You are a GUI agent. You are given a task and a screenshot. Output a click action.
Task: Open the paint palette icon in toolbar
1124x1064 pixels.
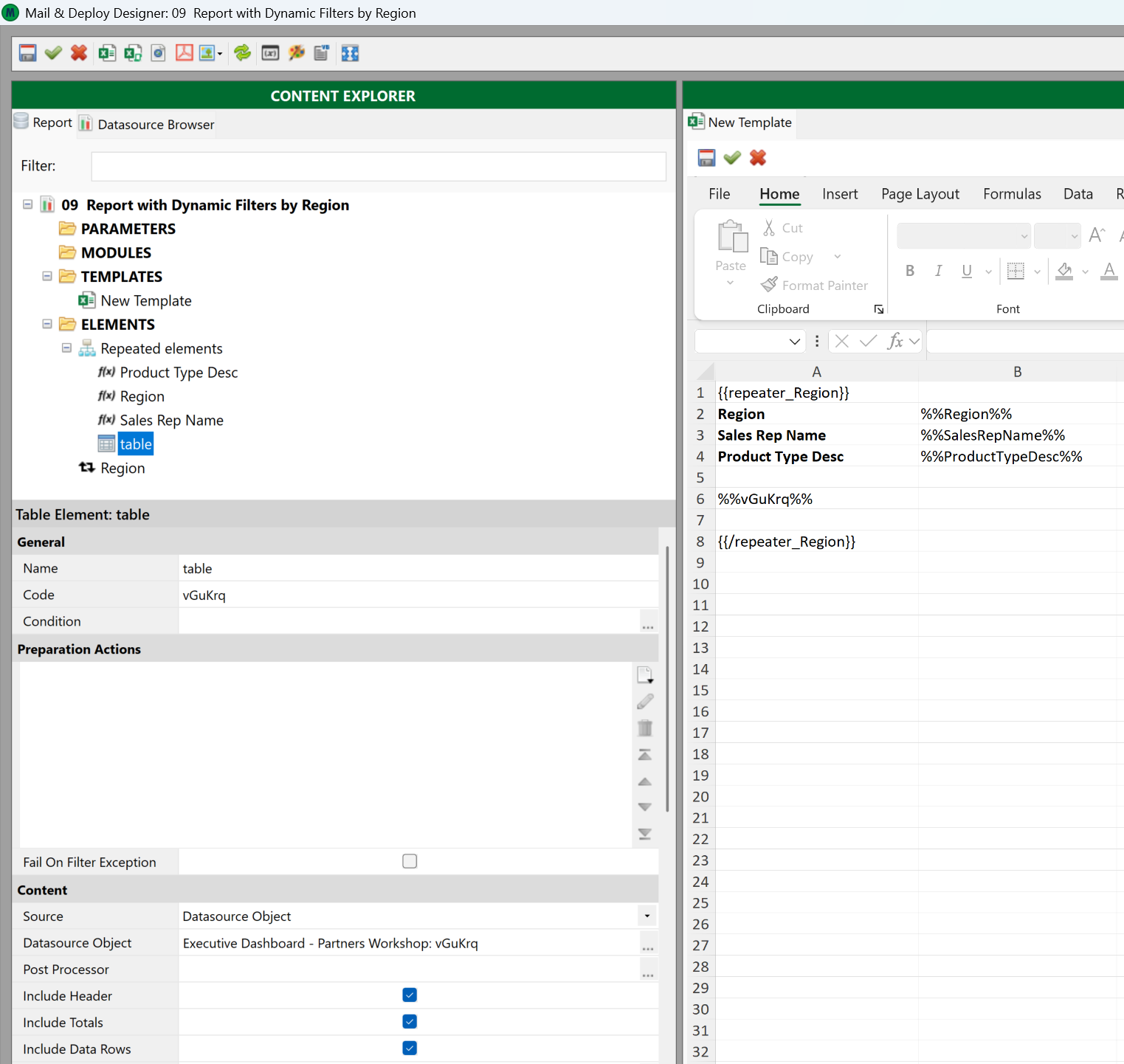(297, 53)
